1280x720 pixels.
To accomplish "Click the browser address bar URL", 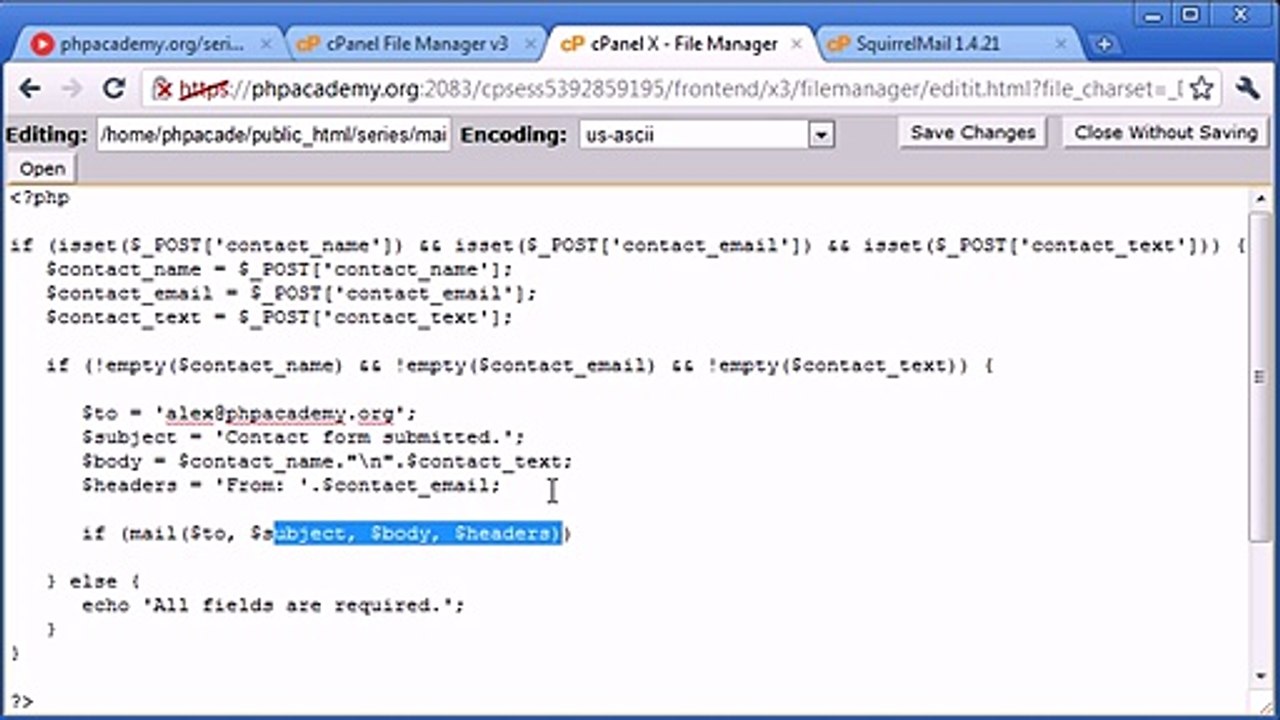I will (680, 89).
